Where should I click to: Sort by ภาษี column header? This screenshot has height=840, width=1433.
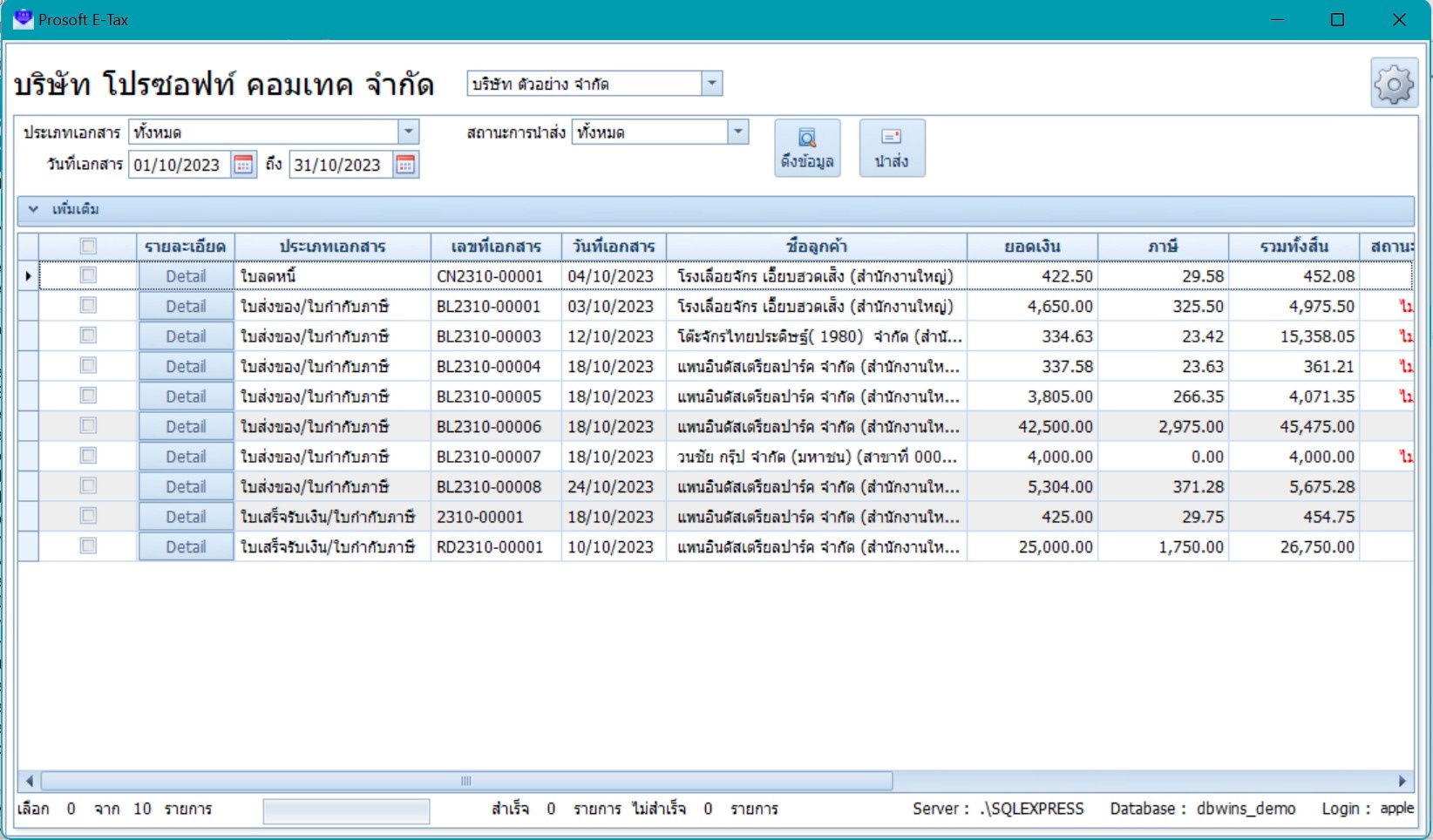coord(1163,247)
